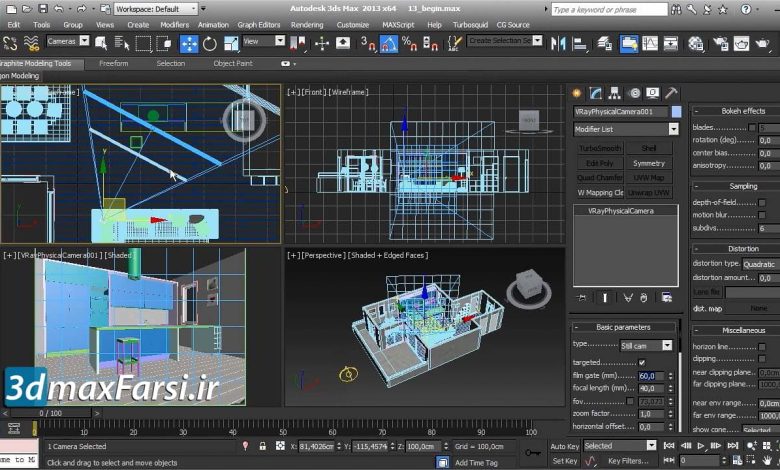Open Render Setup teapot icon
The image size is (780, 470).
coord(720,44)
